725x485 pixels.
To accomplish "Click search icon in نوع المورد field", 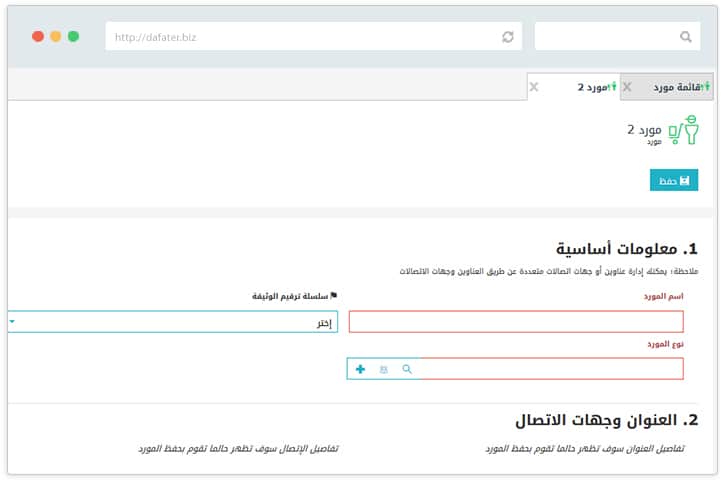I will click(x=407, y=369).
